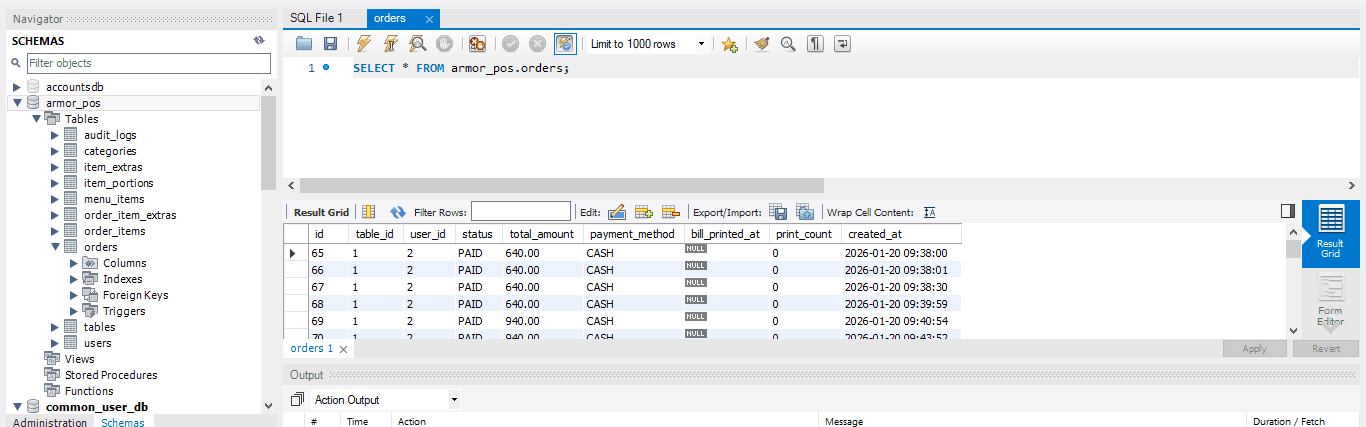This screenshot has height=427, width=1366.
Task: Select the Views node
Action: pyautogui.click(x=79, y=359)
